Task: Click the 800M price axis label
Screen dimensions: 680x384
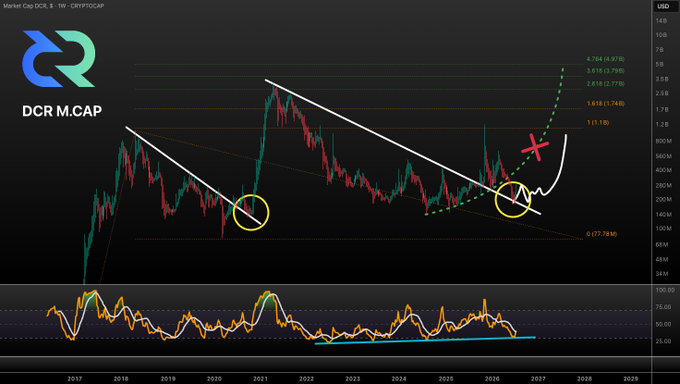Action: [664, 141]
